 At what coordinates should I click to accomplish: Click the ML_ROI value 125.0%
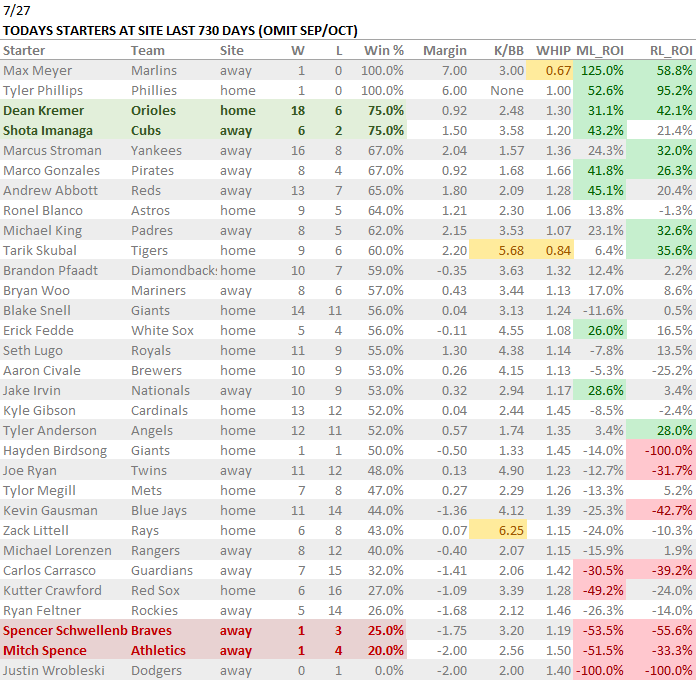click(602, 71)
